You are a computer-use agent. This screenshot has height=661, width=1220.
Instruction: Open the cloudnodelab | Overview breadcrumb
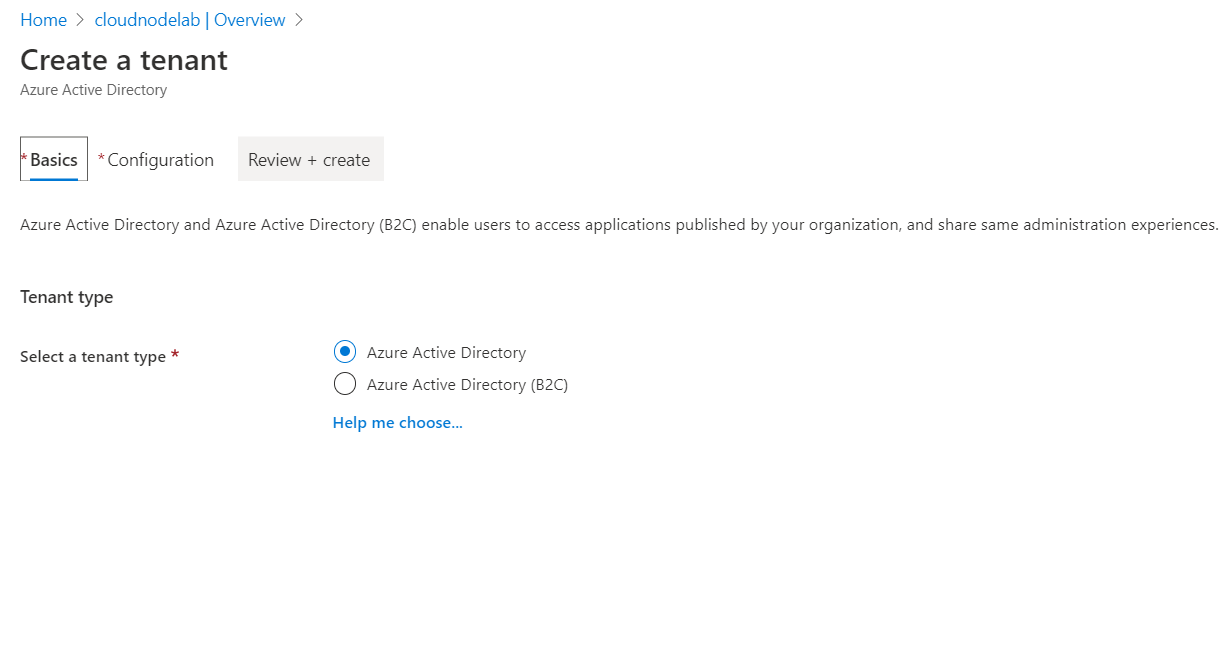[x=190, y=20]
